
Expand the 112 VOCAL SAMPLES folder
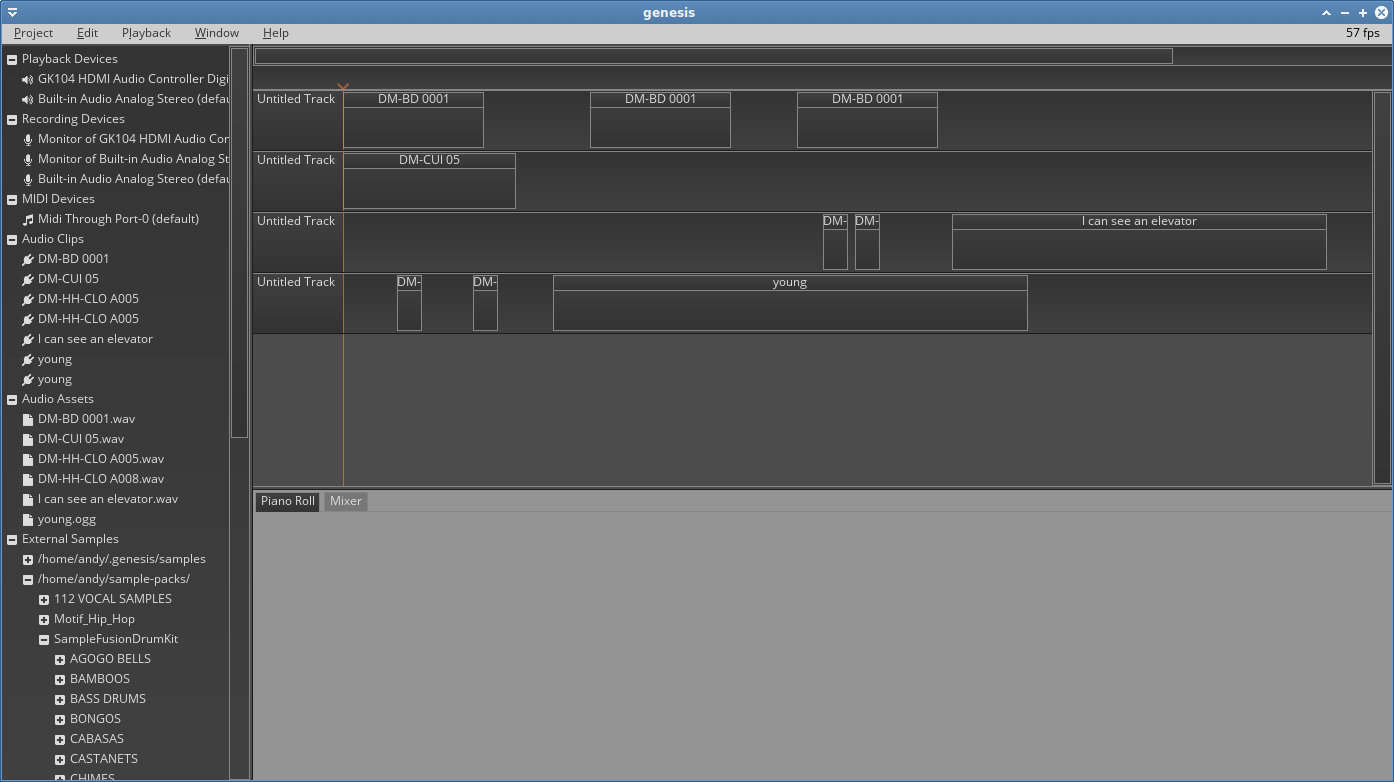point(43,599)
